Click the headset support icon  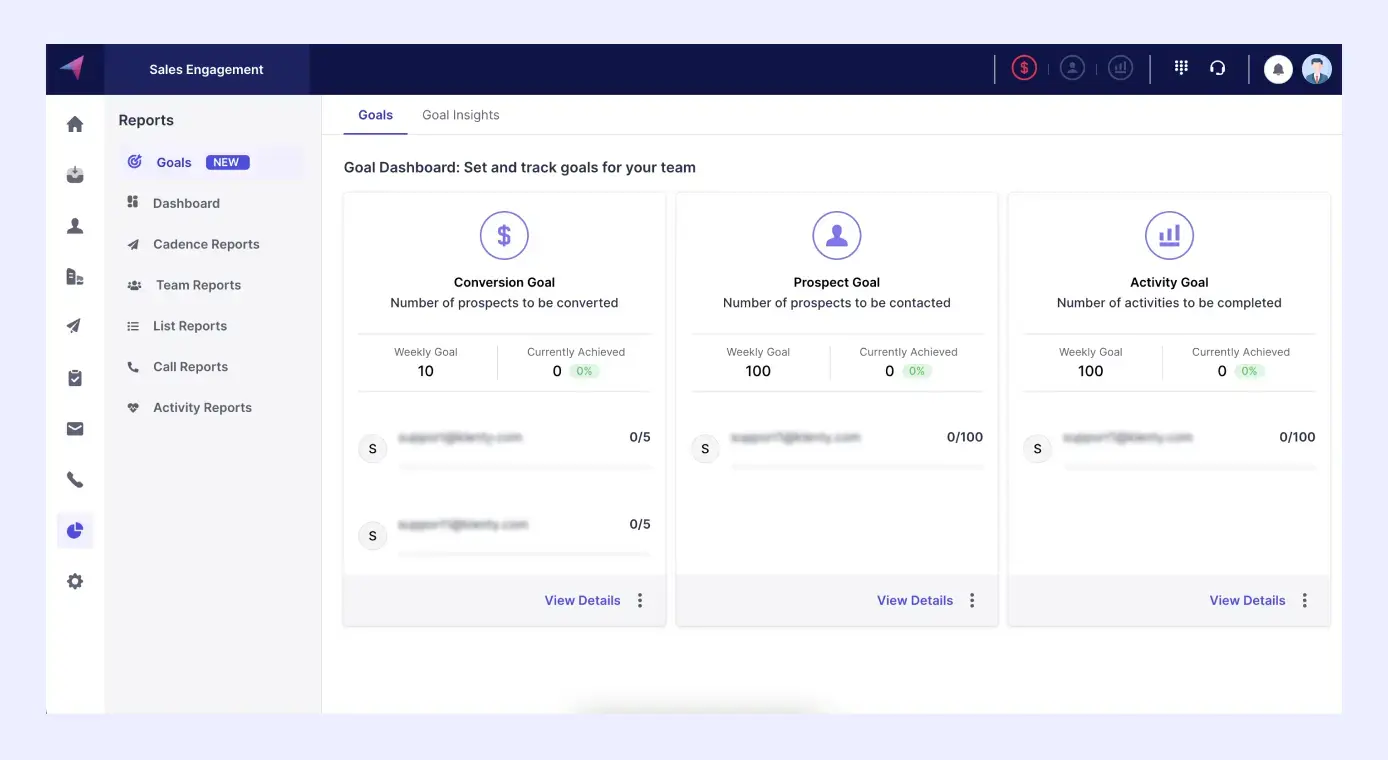pyautogui.click(x=1217, y=68)
